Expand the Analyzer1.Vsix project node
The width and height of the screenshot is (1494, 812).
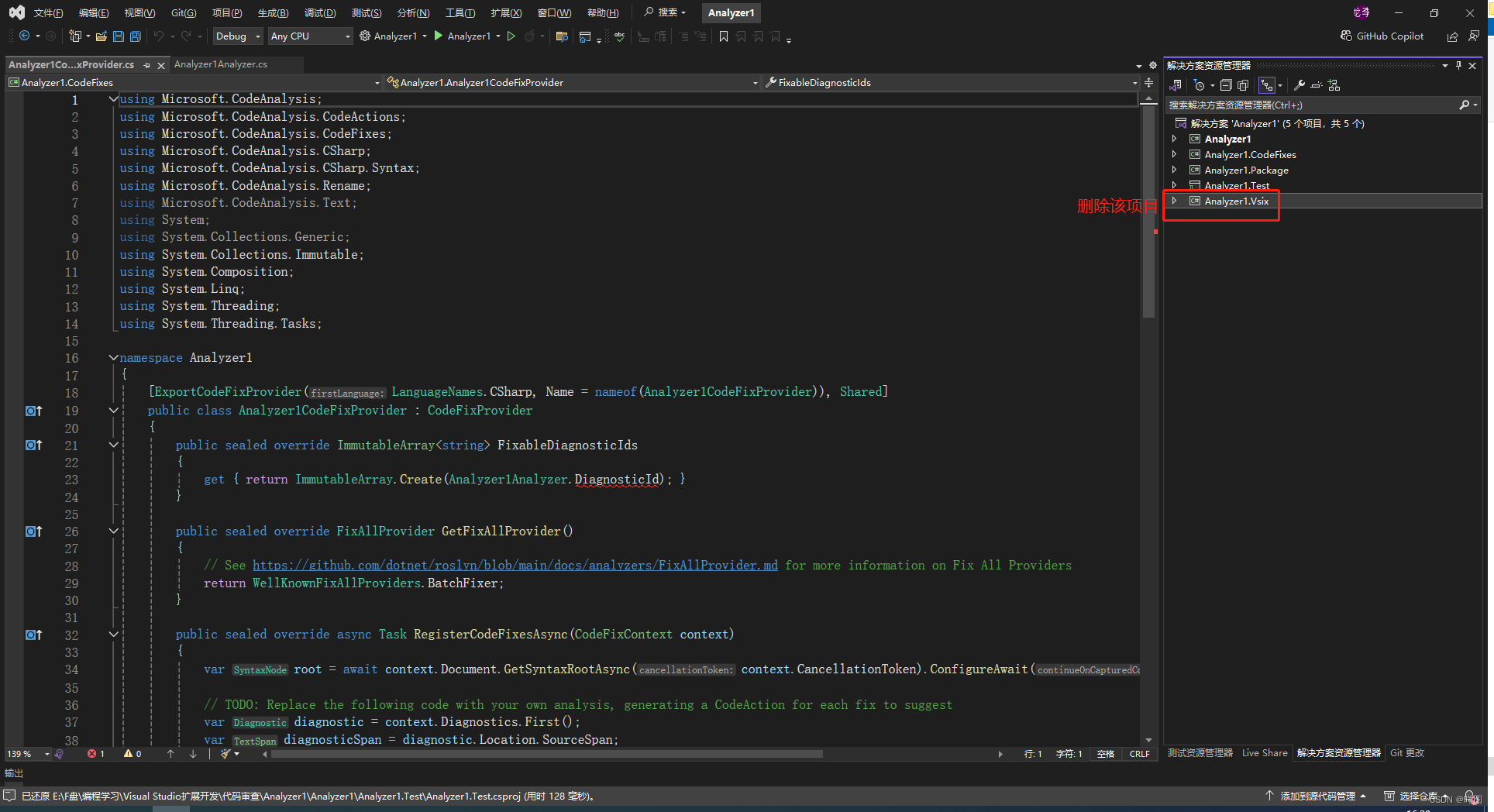click(1174, 201)
